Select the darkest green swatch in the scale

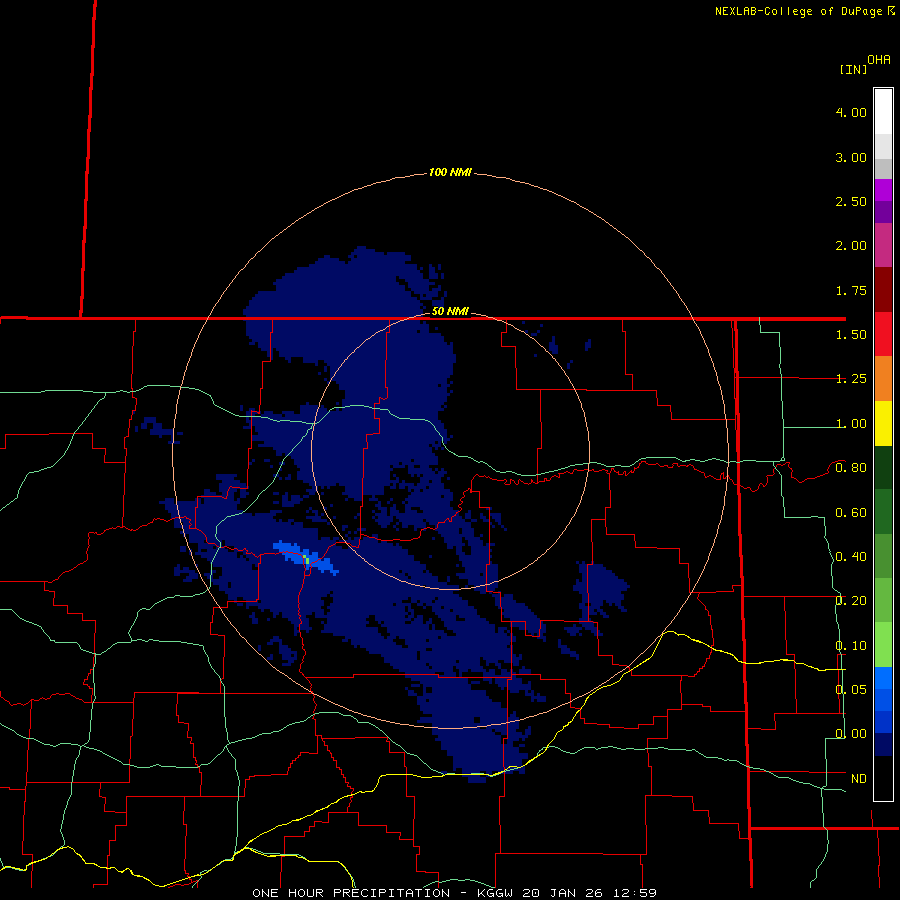pyautogui.click(x=883, y=467)
